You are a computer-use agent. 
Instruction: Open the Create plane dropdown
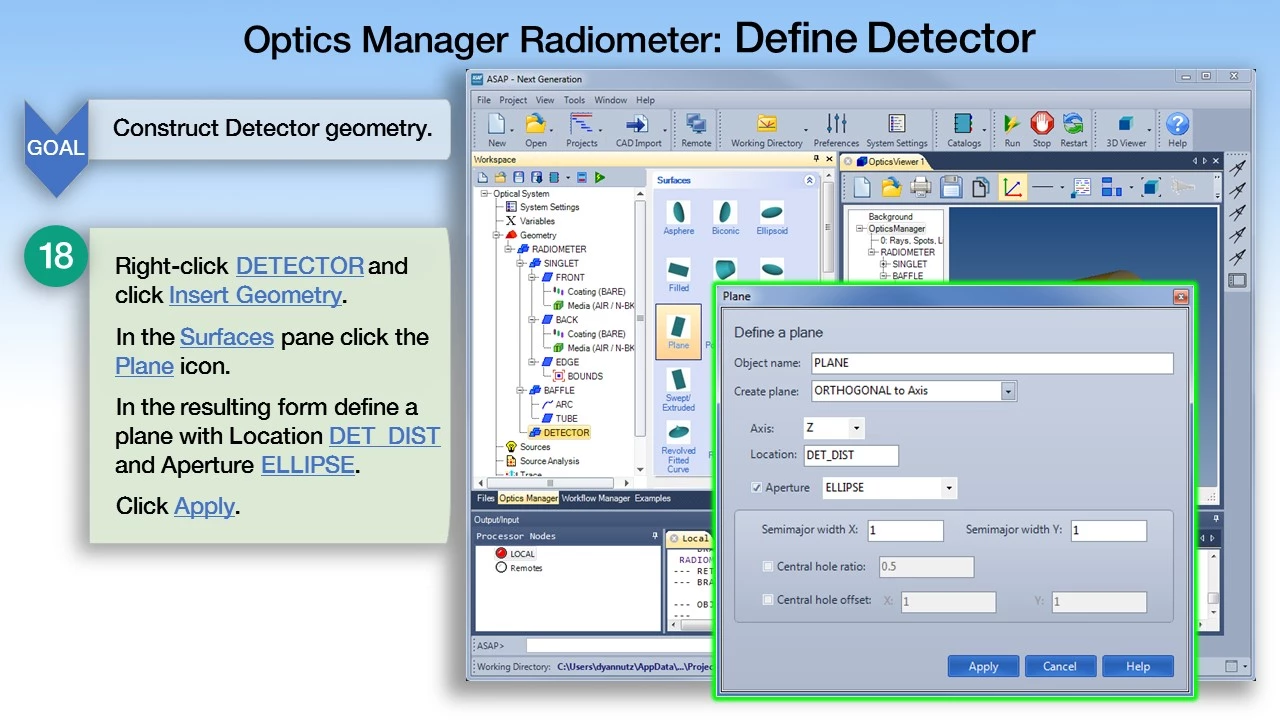(1008, 391)
